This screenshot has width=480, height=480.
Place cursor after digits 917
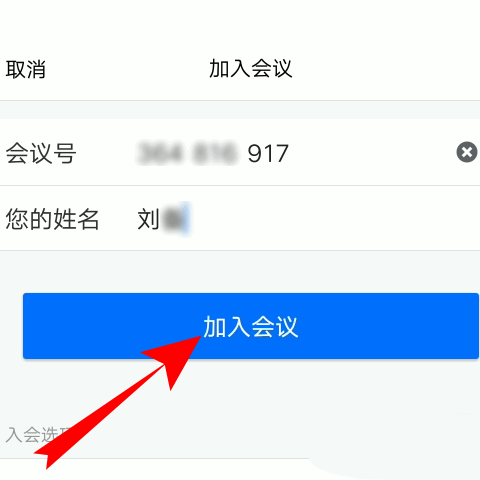[x=291, y=153]
